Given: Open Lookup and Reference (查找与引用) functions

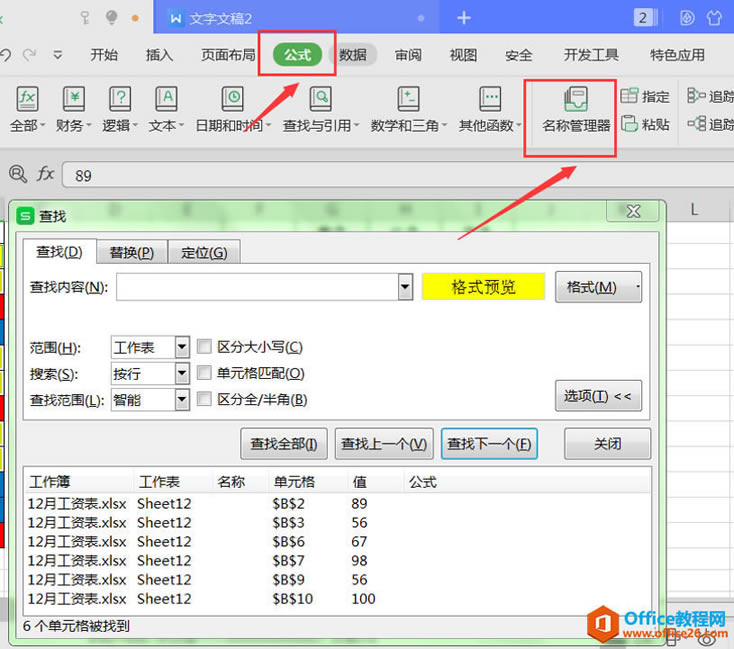Looking at the screenshot, I should point(321,99).
